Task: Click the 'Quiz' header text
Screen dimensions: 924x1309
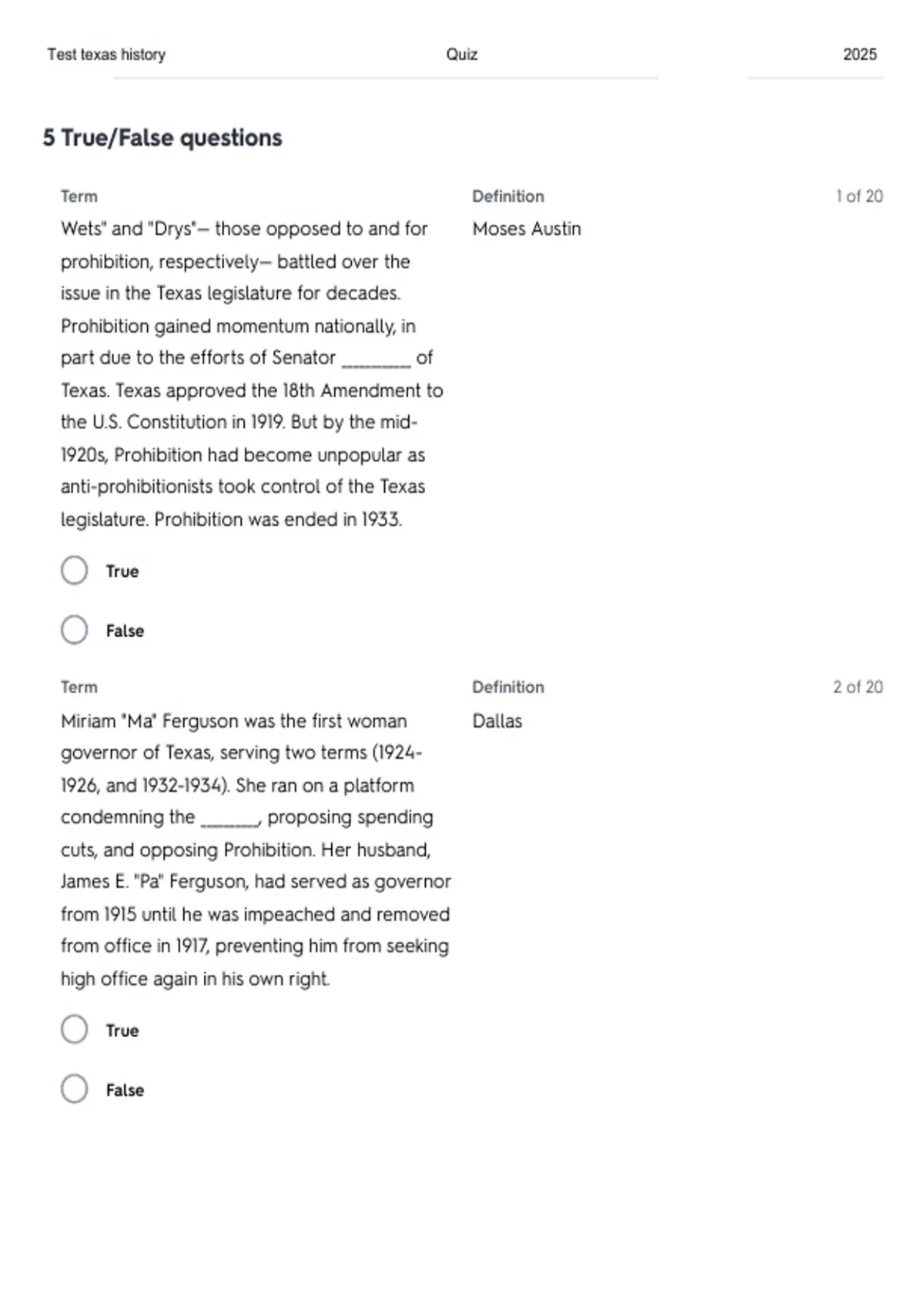Action: click(462, 55)
